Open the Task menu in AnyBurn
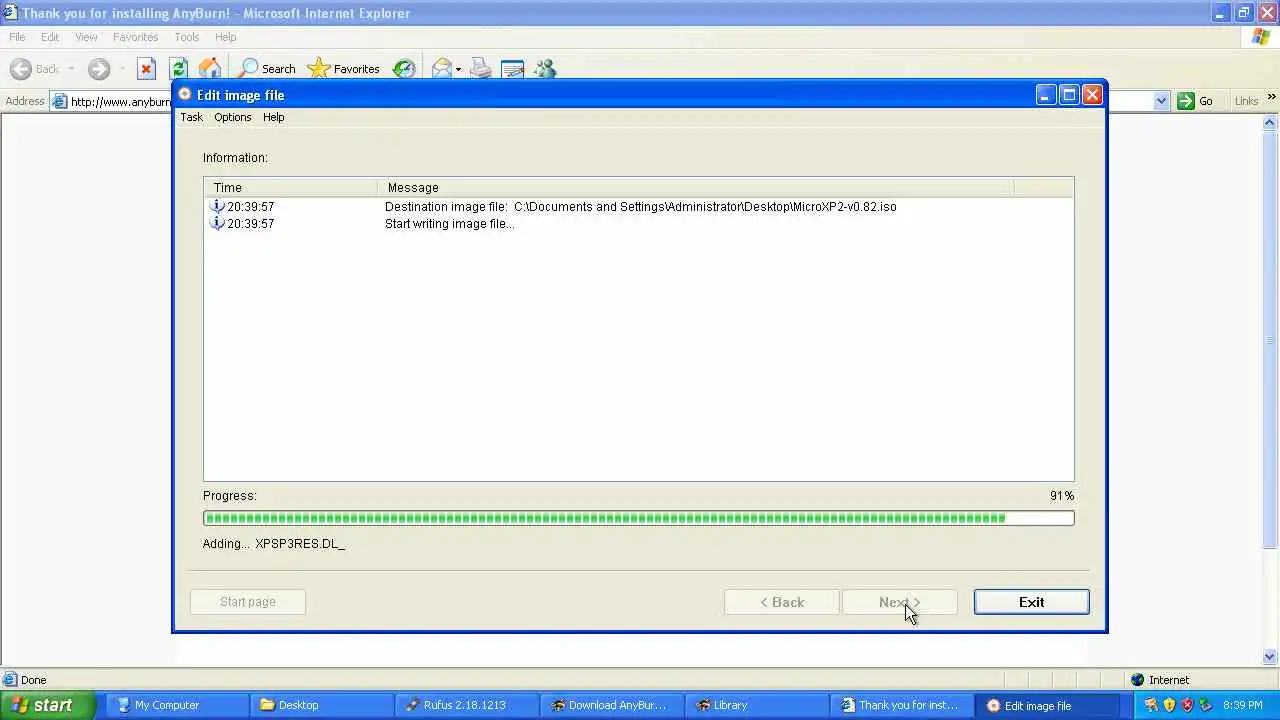The image size is (1280, 720). 191,117
